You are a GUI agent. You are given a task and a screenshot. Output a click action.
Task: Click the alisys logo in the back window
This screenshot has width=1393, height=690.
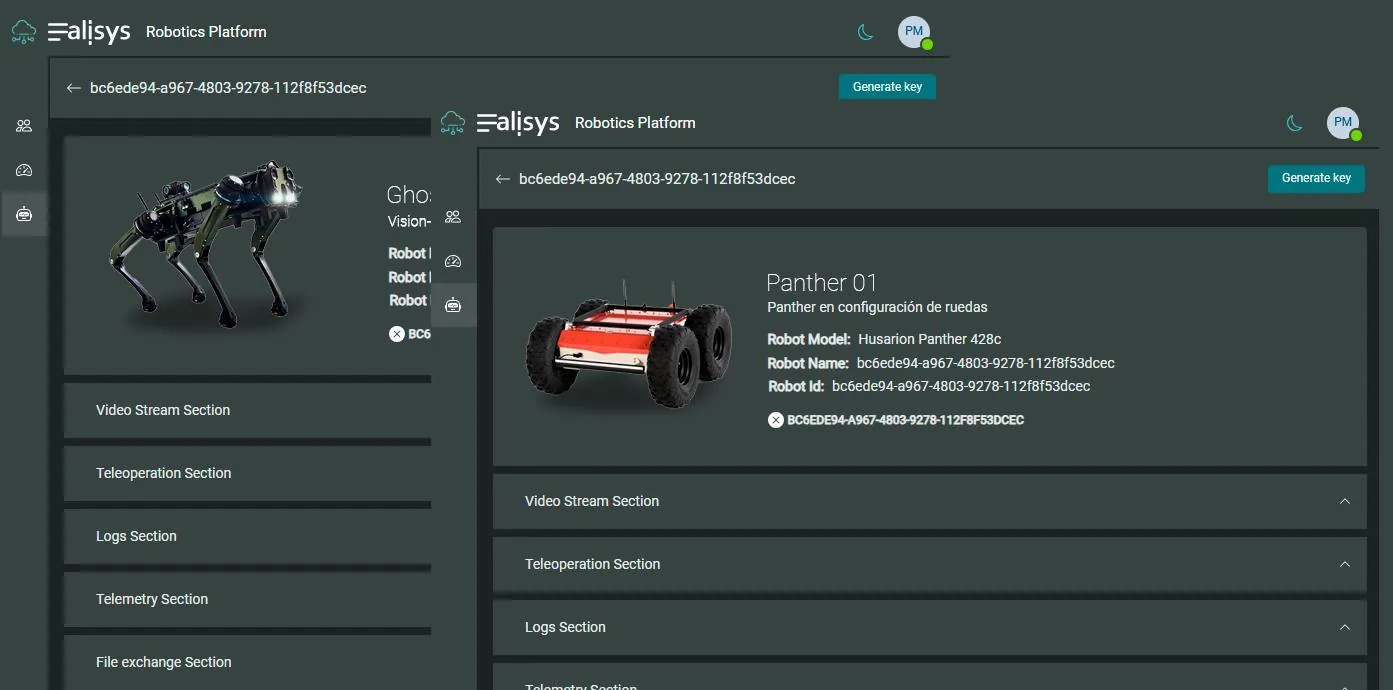point(89,32)
